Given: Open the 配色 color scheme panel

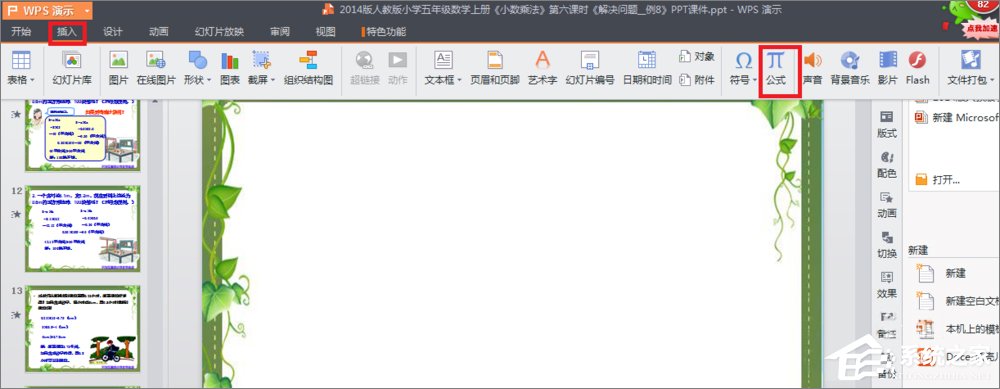Looking at the screenshot, I should coord(887,165).
